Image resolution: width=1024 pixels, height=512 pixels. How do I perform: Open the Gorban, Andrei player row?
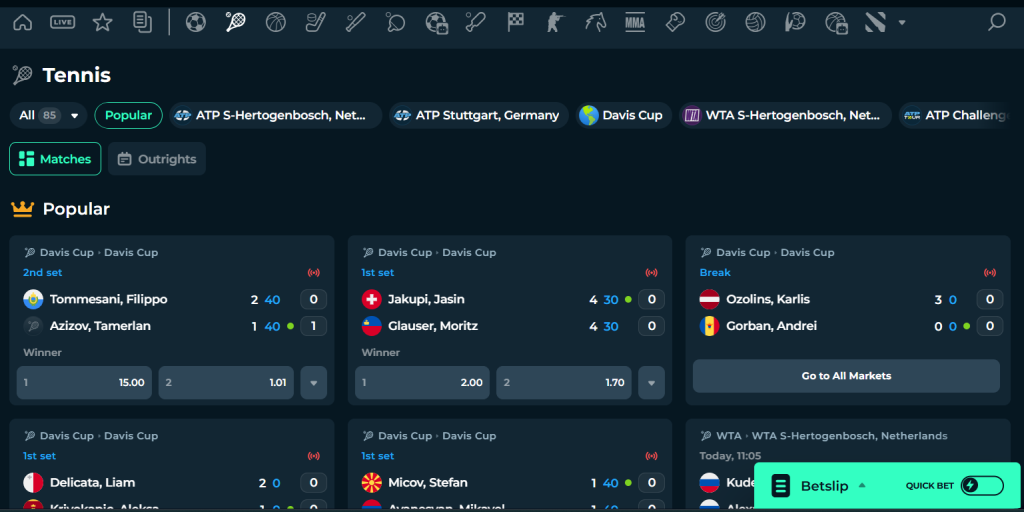[771, 326]
